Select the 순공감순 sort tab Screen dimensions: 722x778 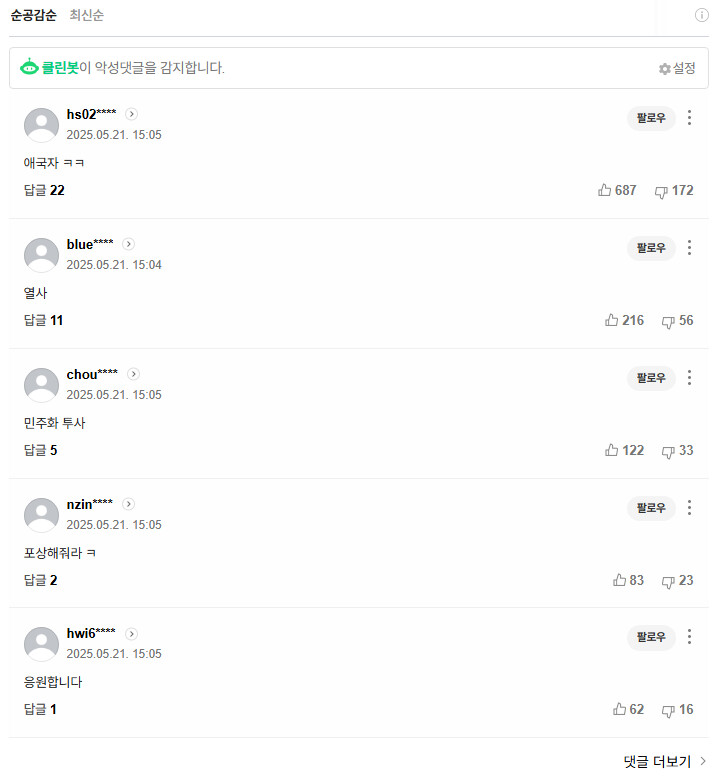[x=33, y=15]
